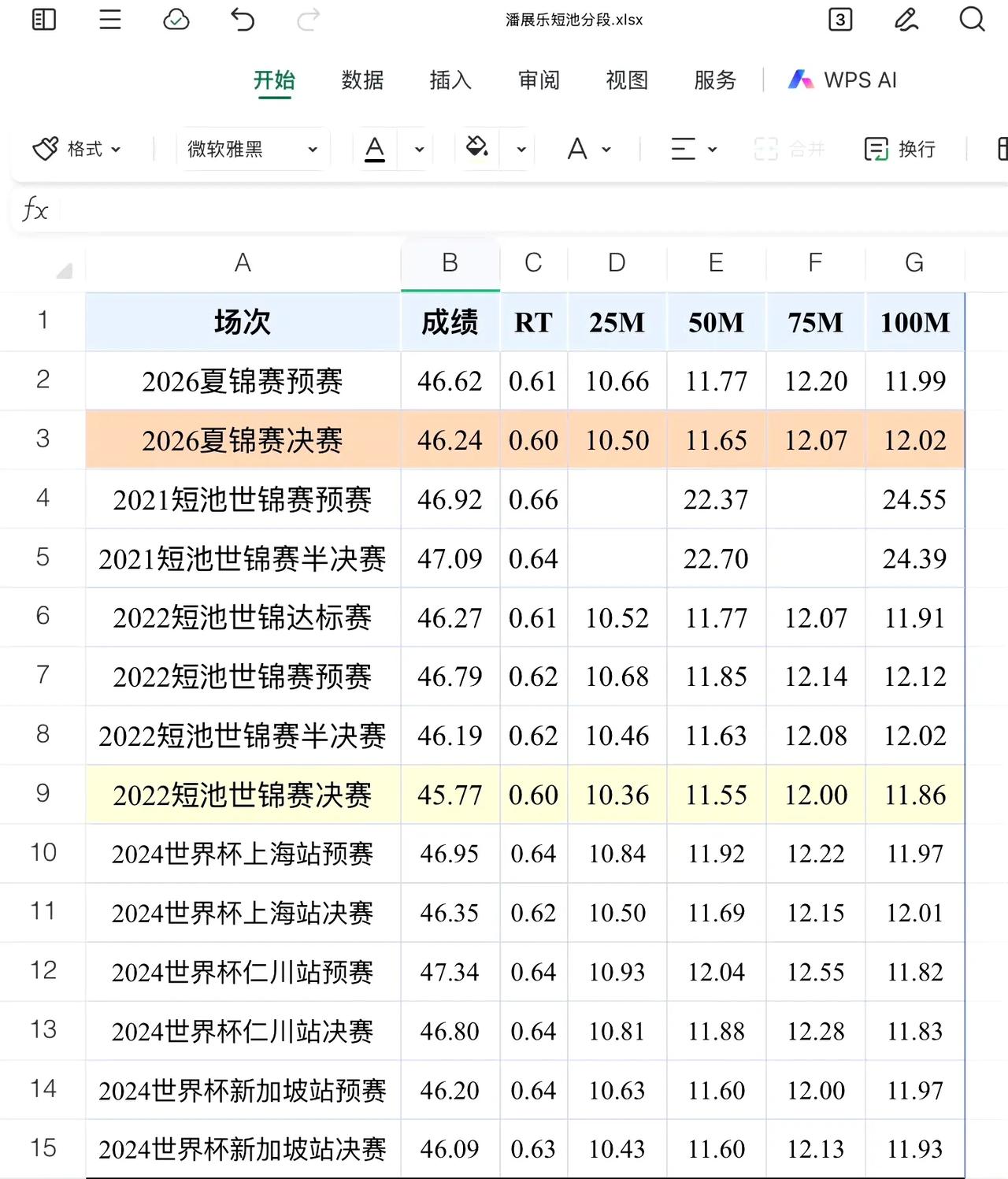Image resolution: width=1008 pixels, height=1179 pixels.
Task: Switch to the 插入 tab
Action: coord(450,80)
